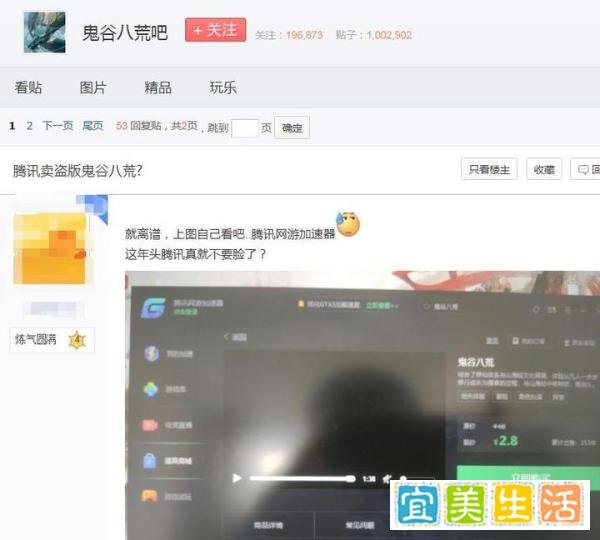Image resolution: width=600 pixels, height=540 pixels.
Task: Switch to the 玩乐 tab
Action: click(223, 88)
